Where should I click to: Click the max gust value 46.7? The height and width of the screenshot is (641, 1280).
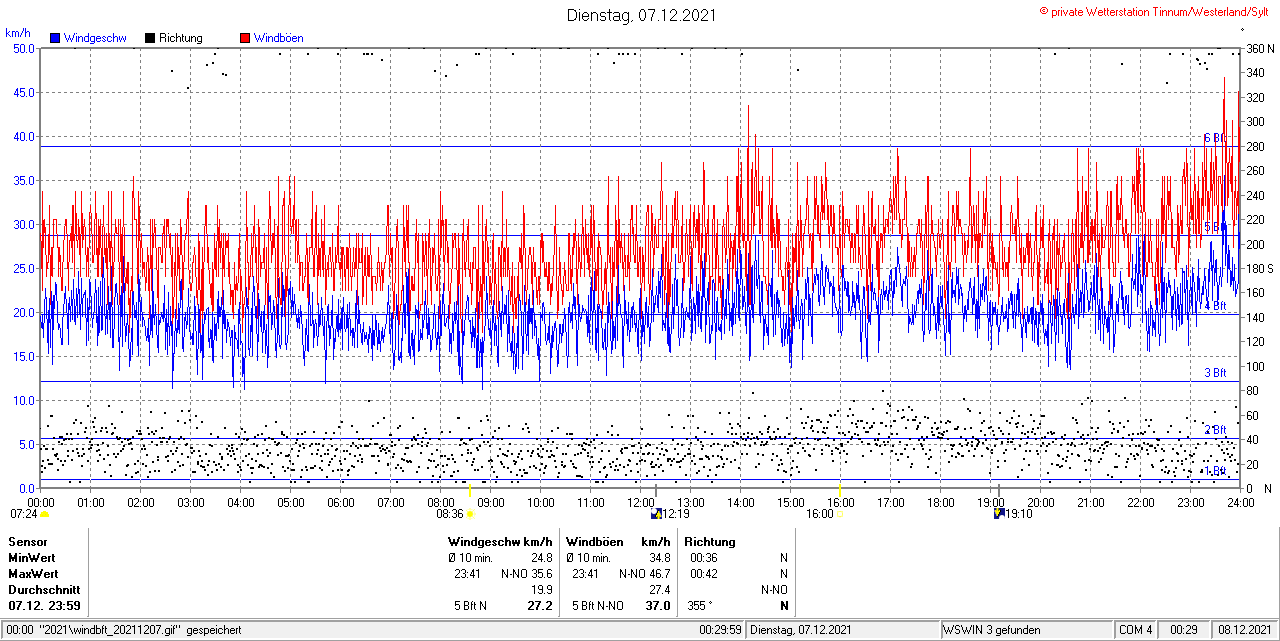click(x=659, y=574)
